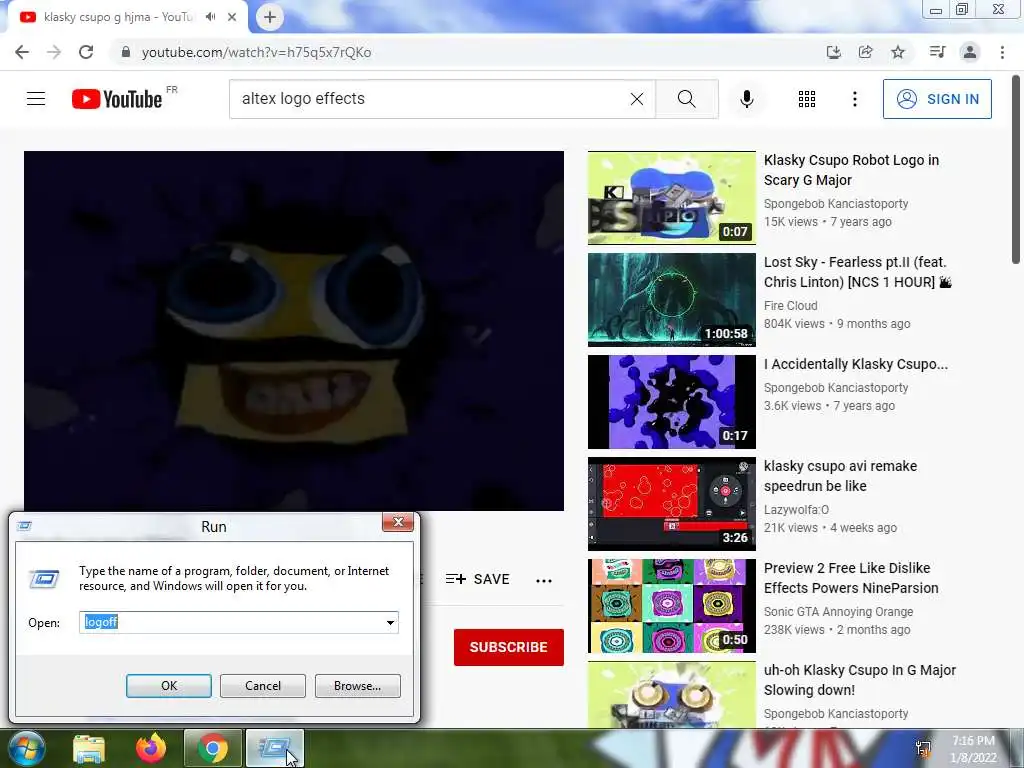Click the system tray network icon
The width and height of the screenshot is (1024, 768).
[923, 748]
